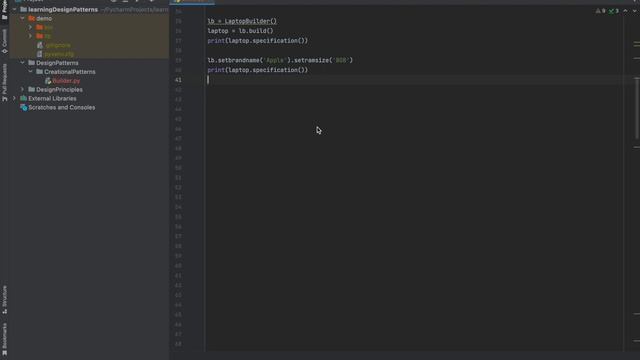Select the demo folder
Image resolution: width=640 pixels, height=360 pixels.
44,18
